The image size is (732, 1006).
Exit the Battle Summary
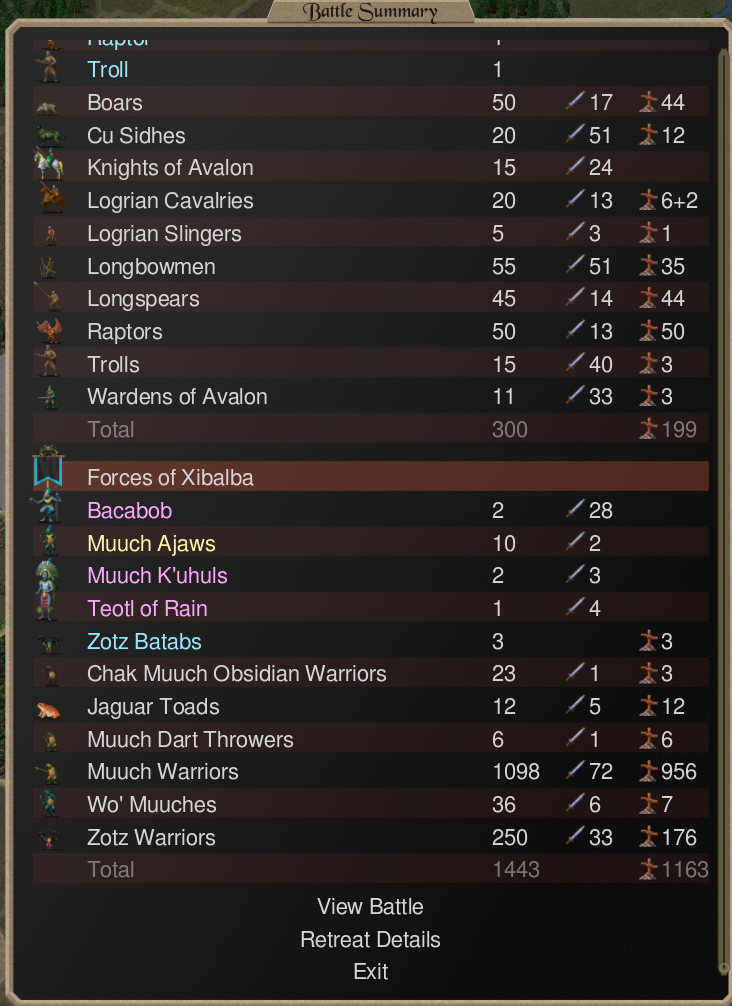pyautogui.click(x=370, y=971)
